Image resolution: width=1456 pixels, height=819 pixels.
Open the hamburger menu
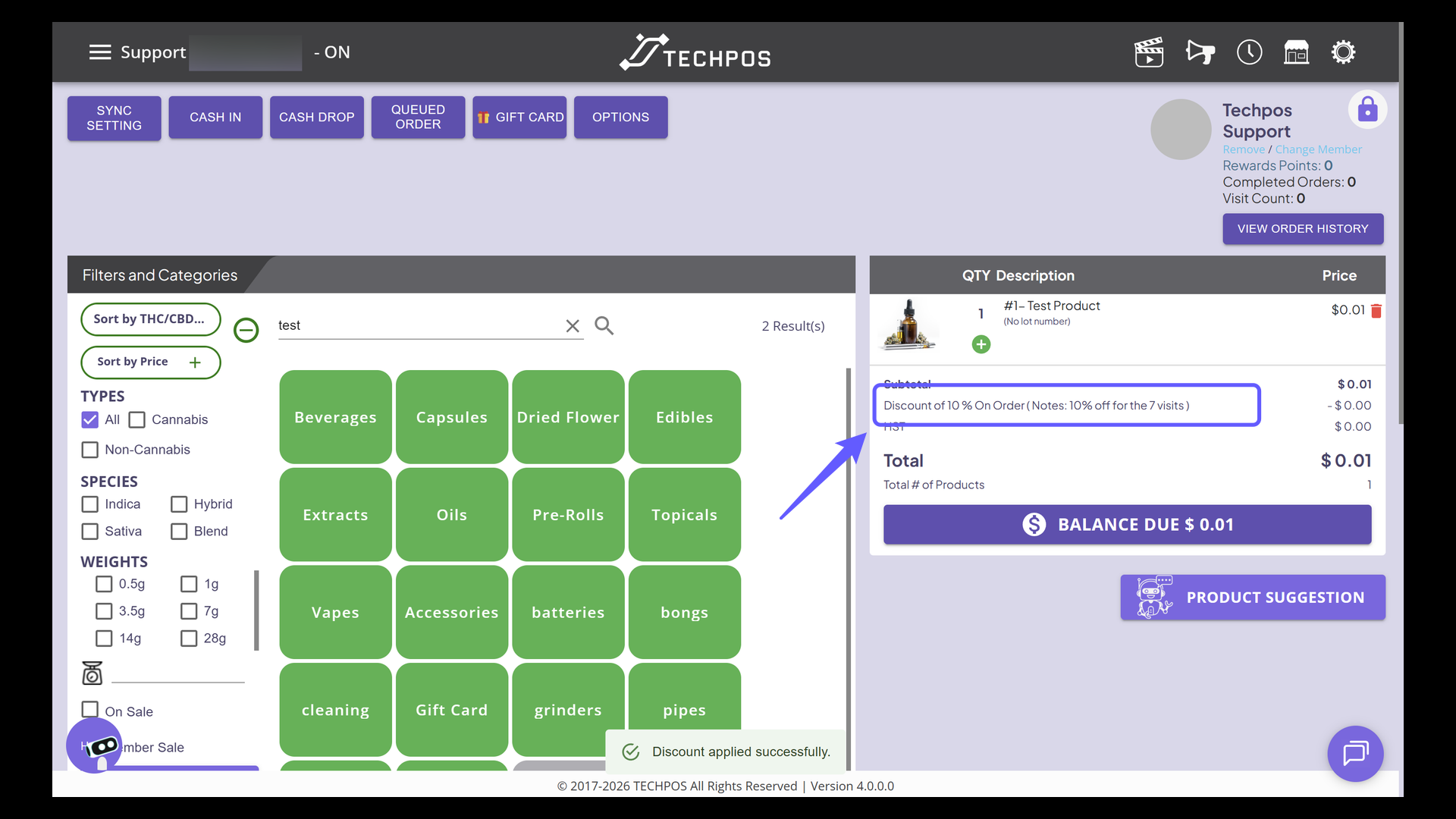click(x=99, y=52)
